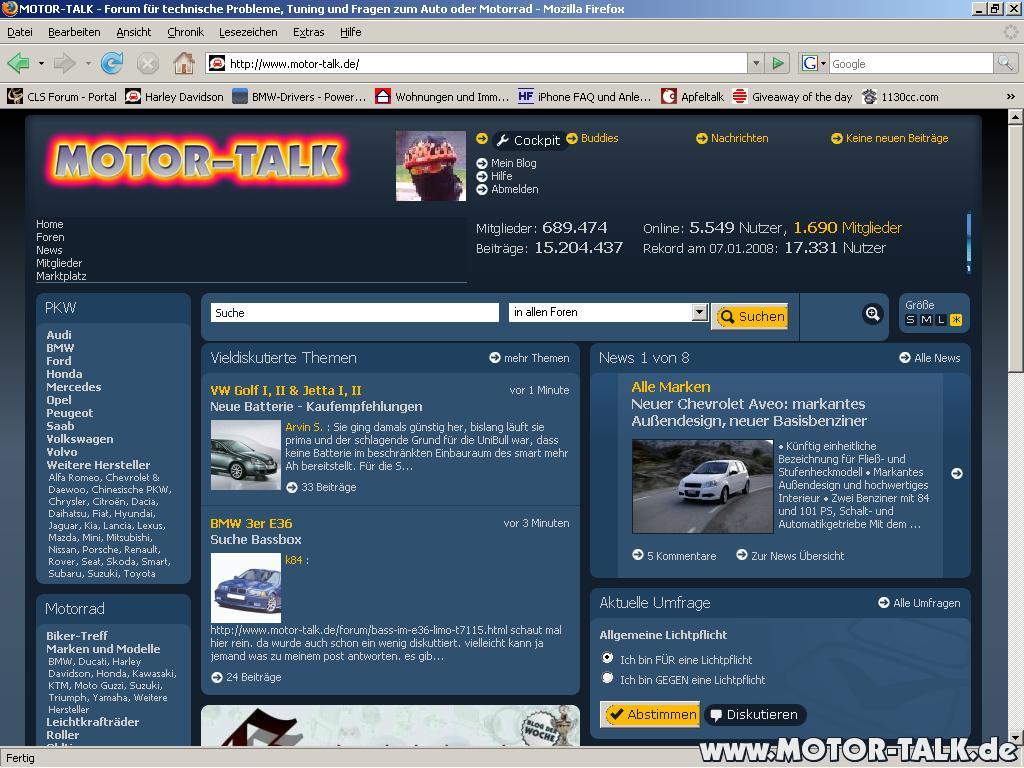Reload the page with the refresh icon
Screen dimensions: 1024x768
112,63
